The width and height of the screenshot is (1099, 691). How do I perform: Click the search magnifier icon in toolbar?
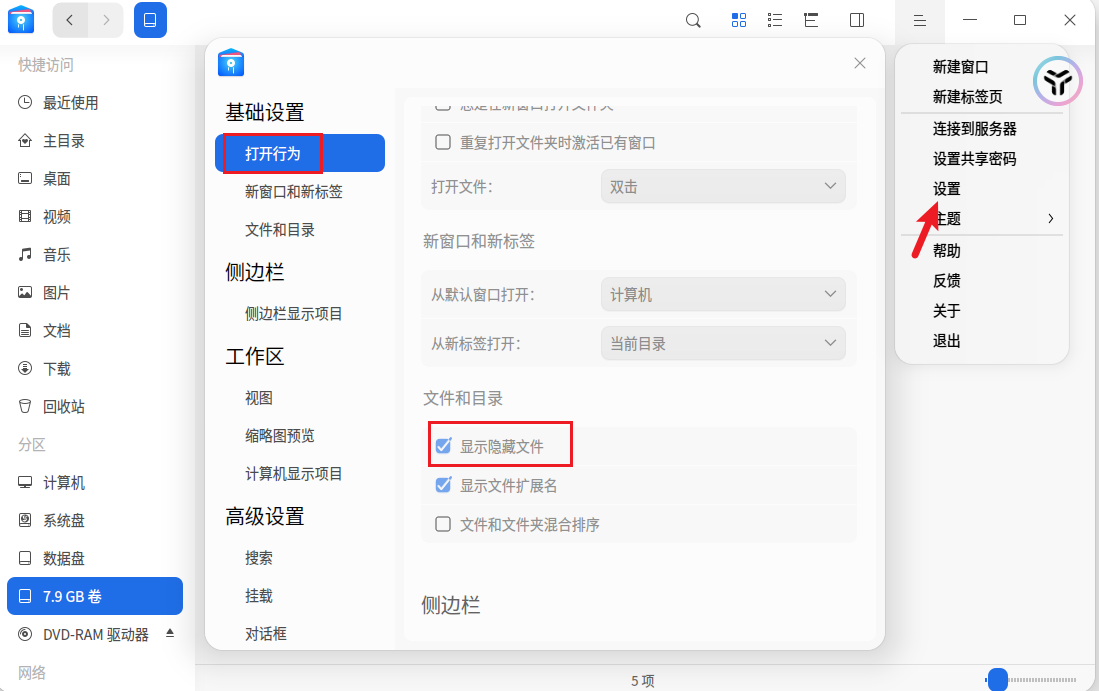(693, 20)
